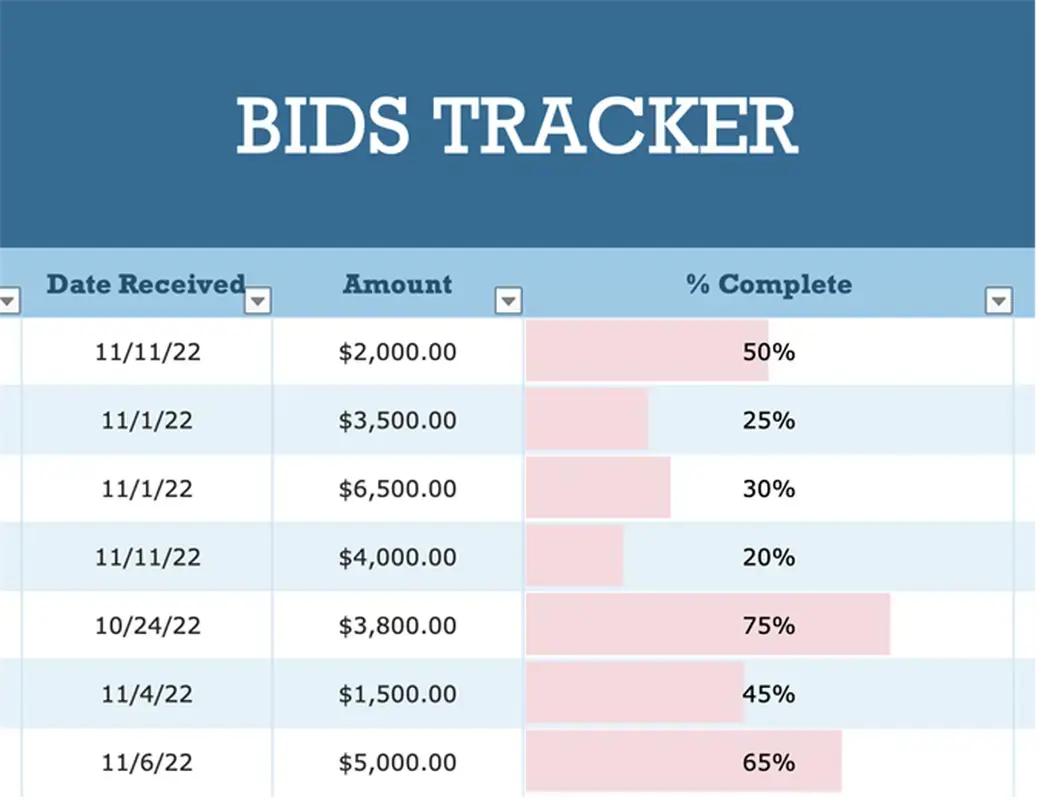Click the 75% progress bar cell

pyautogui.click(x=768, y=626)
